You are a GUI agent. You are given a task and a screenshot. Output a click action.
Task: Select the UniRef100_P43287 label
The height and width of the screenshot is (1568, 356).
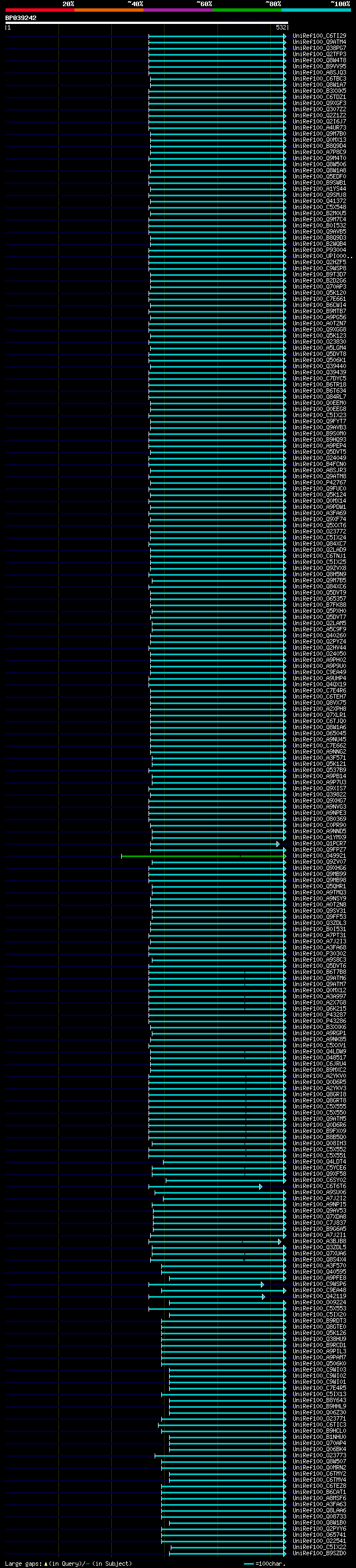[319, 1015]
